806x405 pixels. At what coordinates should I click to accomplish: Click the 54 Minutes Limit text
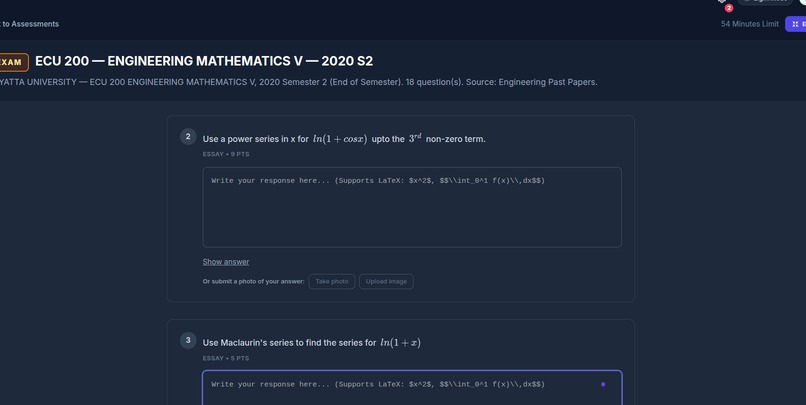pyautogui.click(x=749, y=24)
